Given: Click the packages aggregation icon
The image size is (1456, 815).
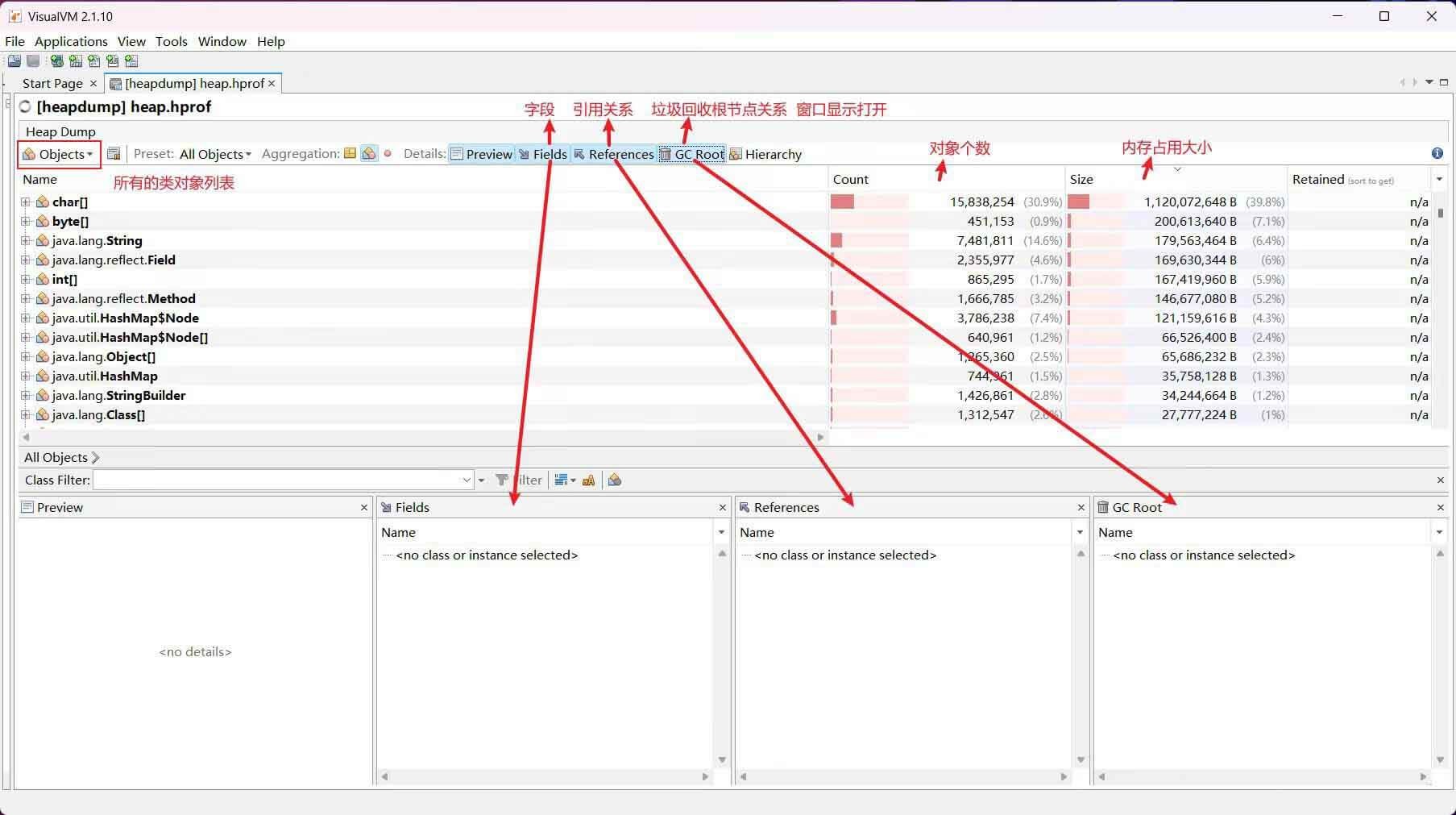Looking at the screenshot, I should coord(350,153).
